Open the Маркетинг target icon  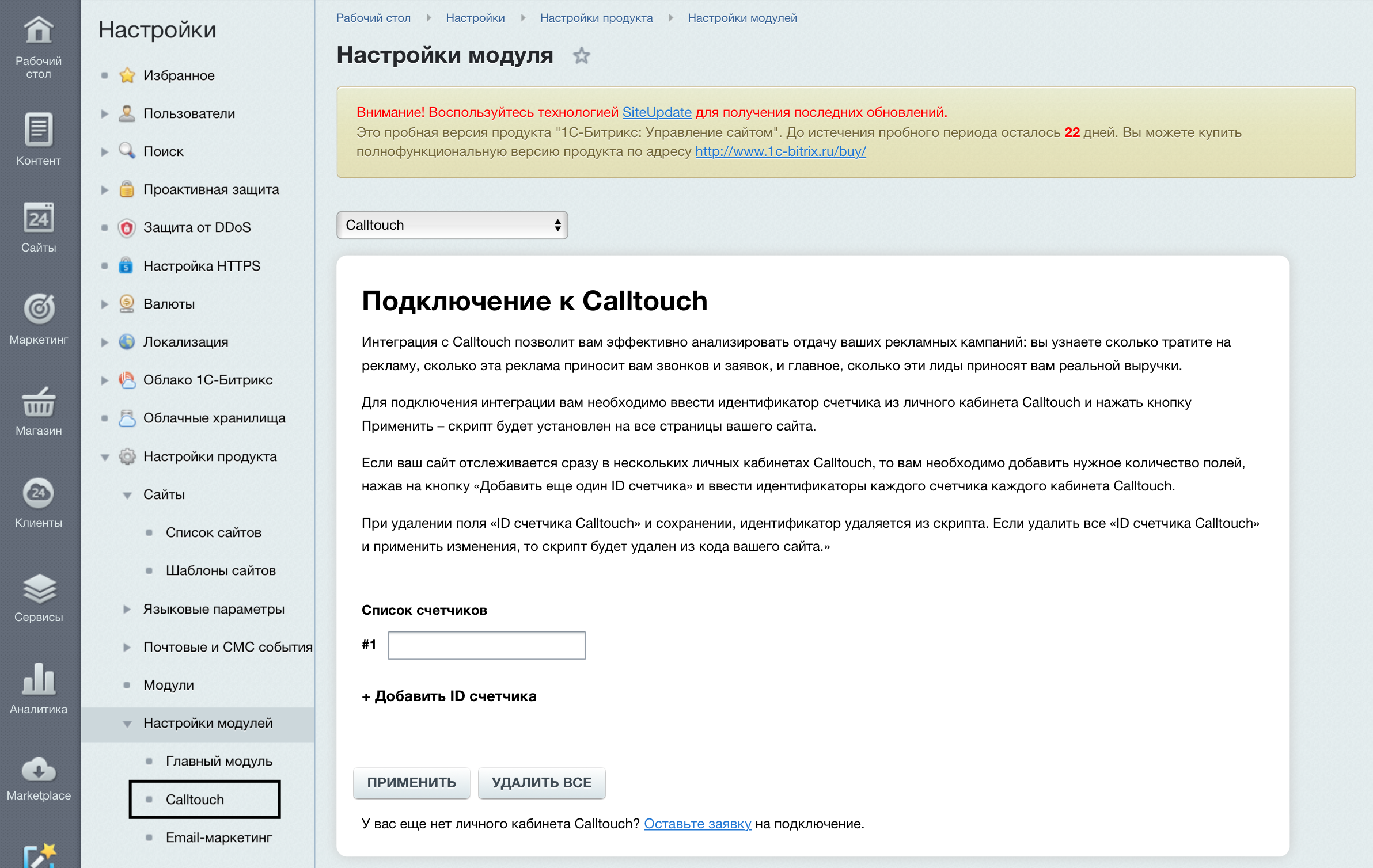39,309
